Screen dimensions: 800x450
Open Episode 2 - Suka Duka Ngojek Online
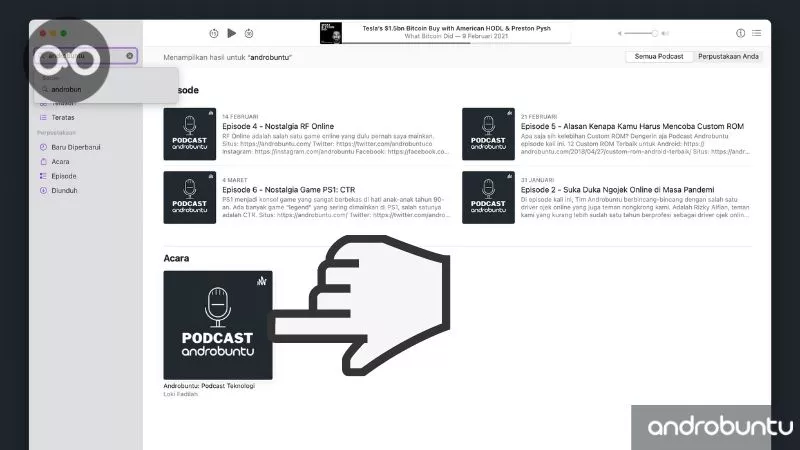click(x=617, y=189)
